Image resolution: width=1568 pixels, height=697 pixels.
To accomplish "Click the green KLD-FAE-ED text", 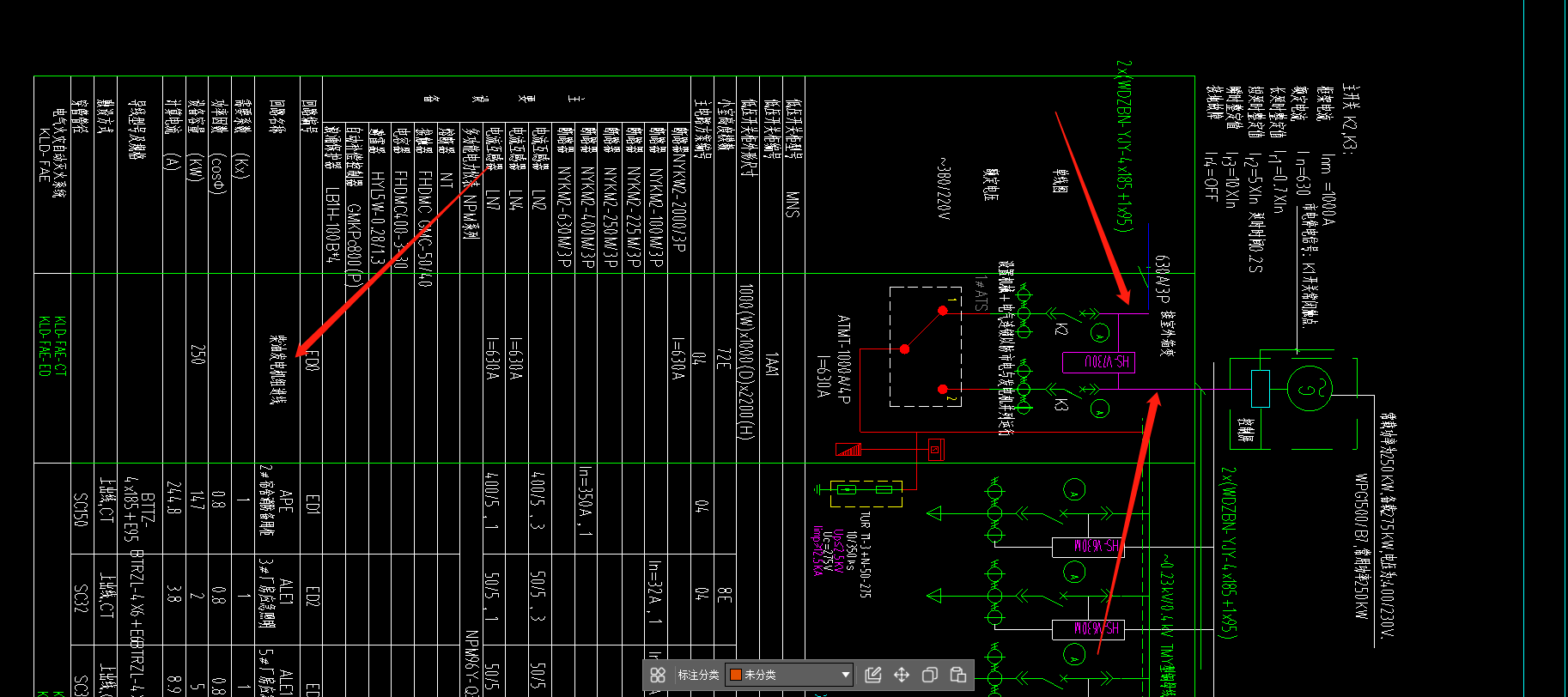I will (x=44, y=346).
